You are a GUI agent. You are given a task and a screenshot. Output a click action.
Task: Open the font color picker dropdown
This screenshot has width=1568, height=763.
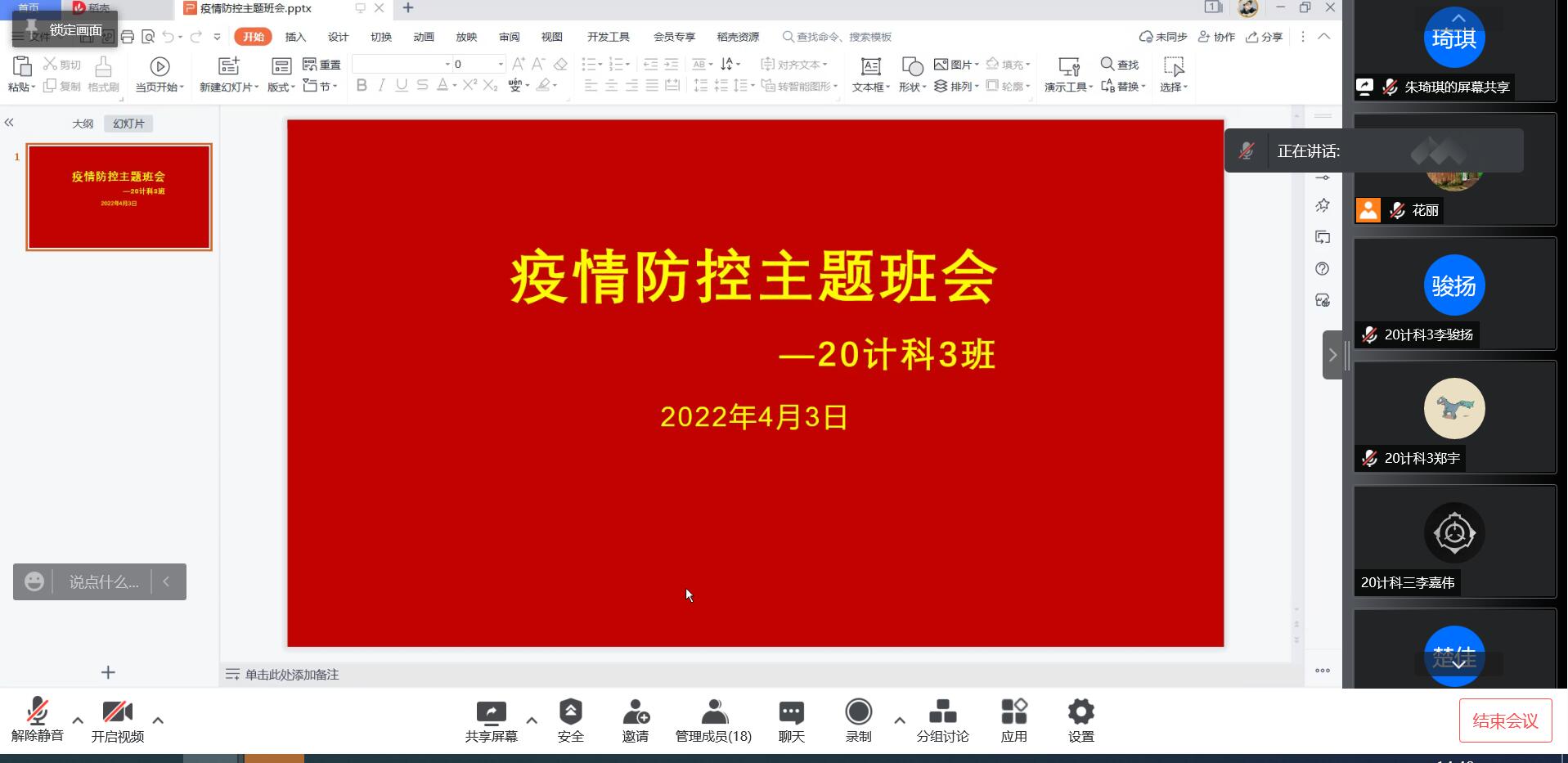coord(455,86)
